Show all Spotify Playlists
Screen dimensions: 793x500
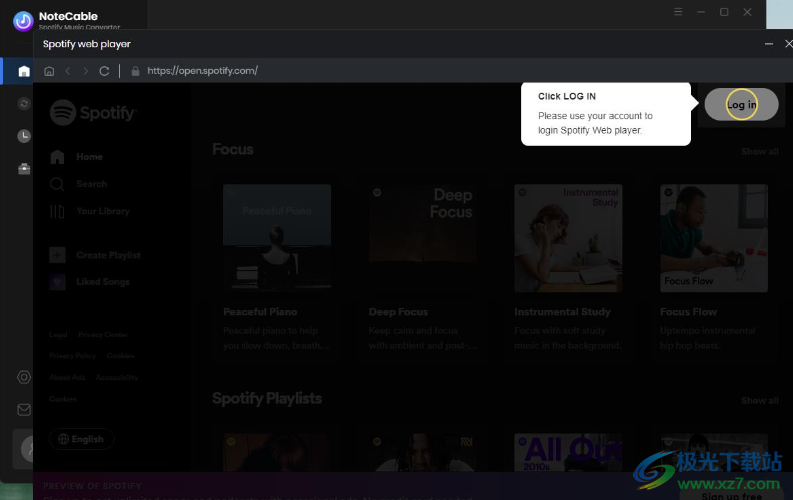pyautogui.click(x=759, y=400)
